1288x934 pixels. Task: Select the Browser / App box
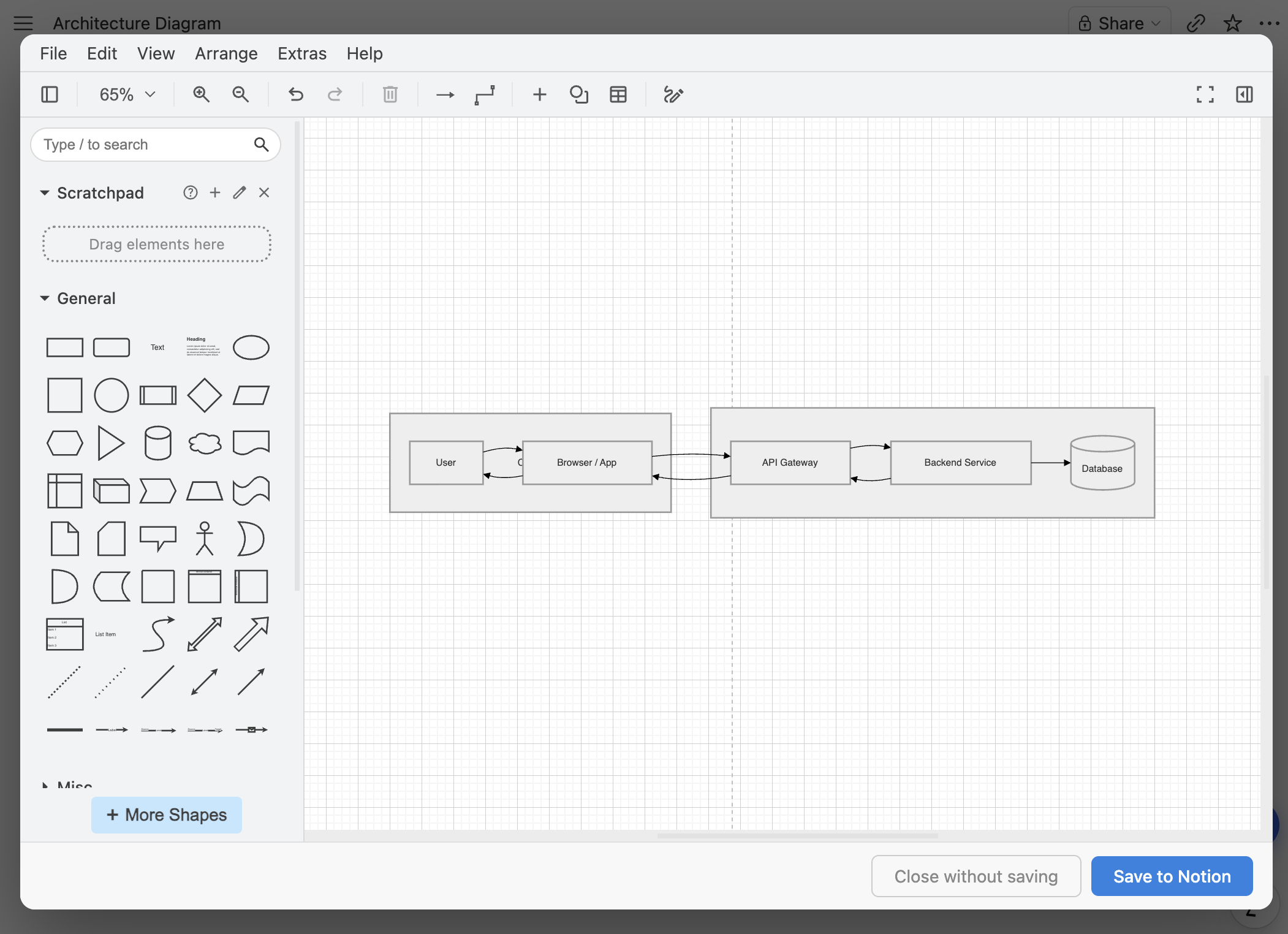click(x=587, y=463)
